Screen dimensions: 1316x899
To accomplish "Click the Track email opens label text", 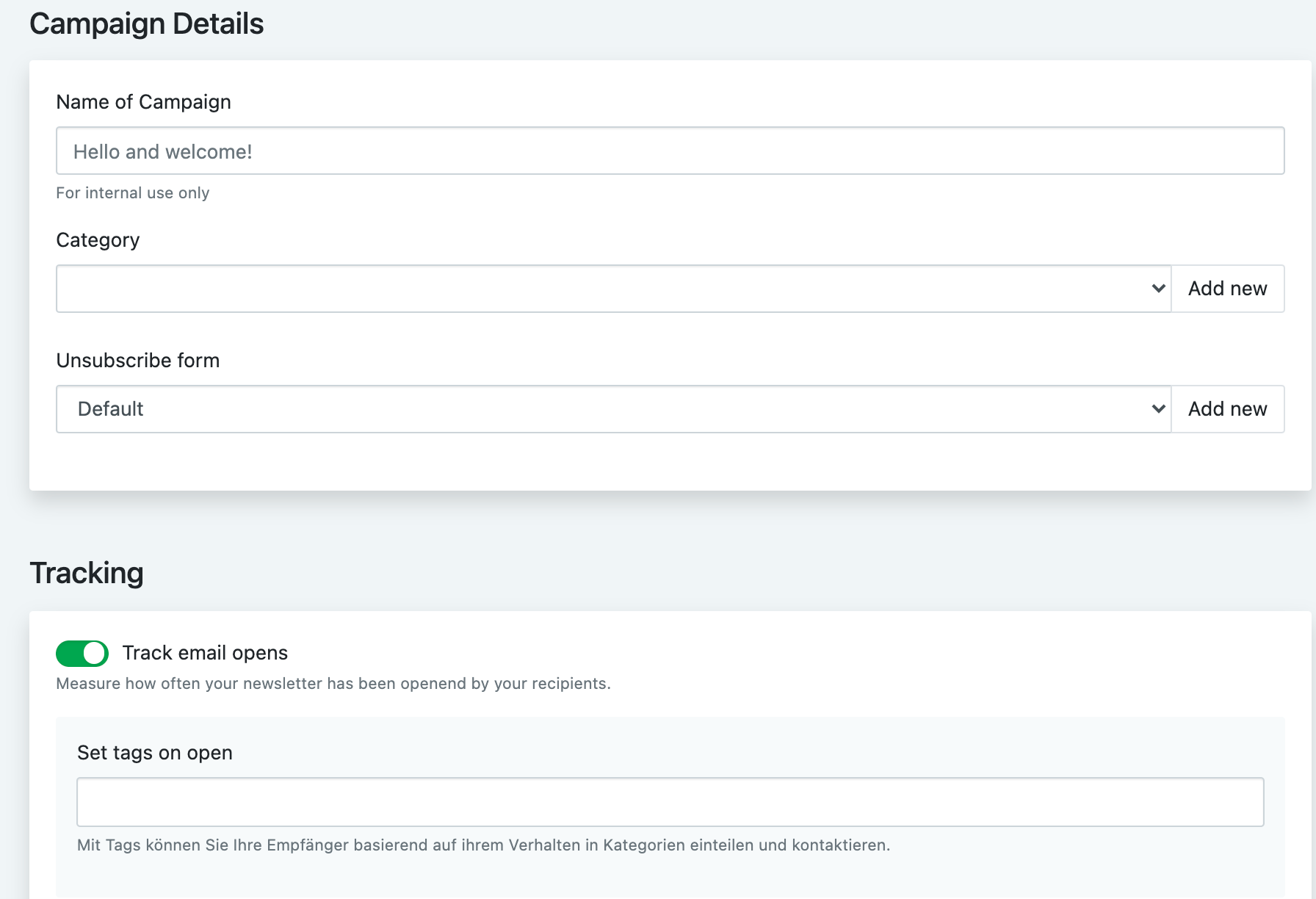I will [205, 653].
